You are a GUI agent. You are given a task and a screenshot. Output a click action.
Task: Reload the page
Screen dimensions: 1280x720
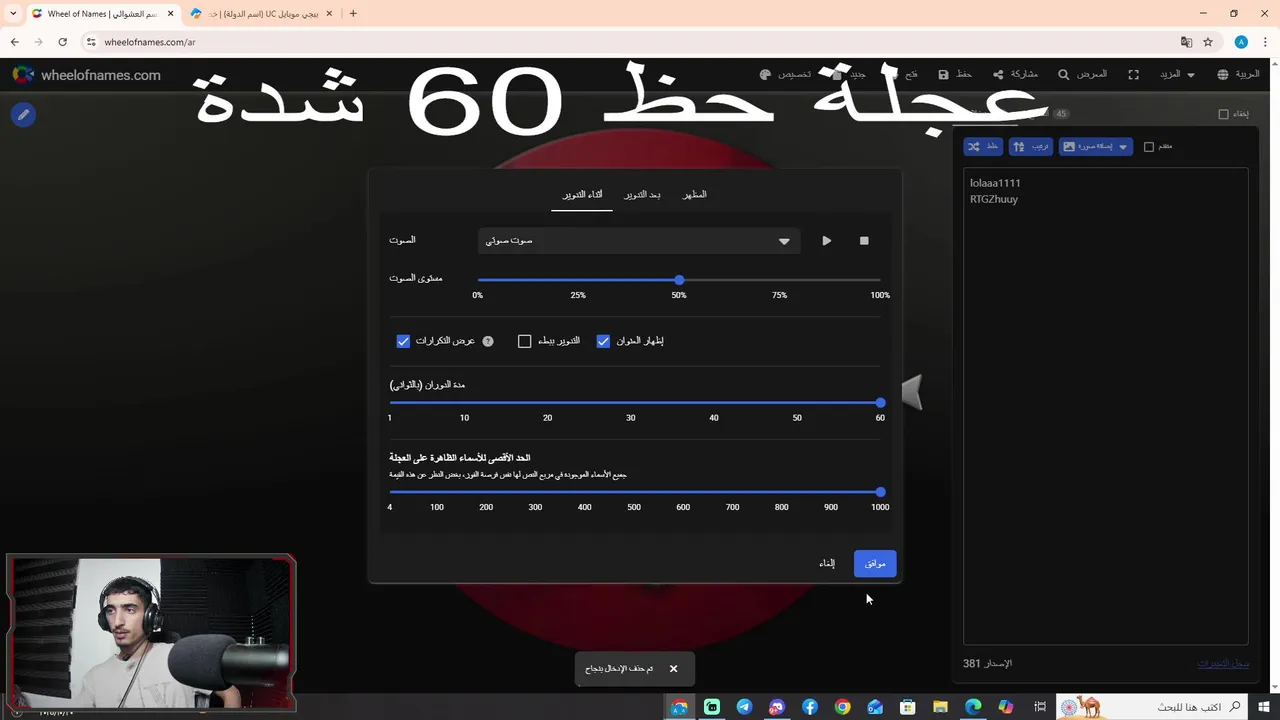[62, 42]
